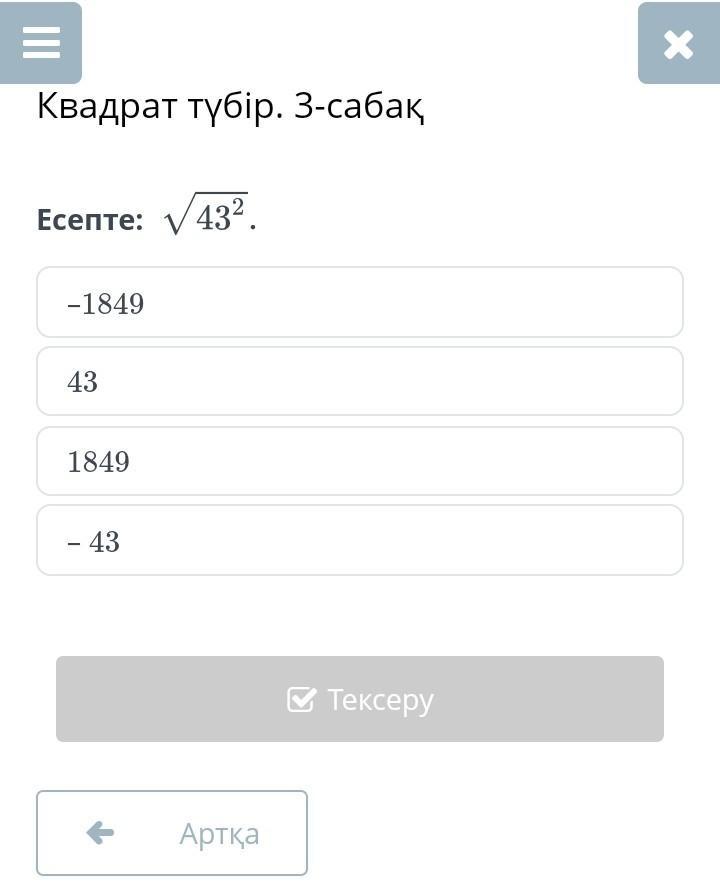The width and height of the screenshot is (720, 896).
Task: Choose the answer option 1849
Action: 359,461
